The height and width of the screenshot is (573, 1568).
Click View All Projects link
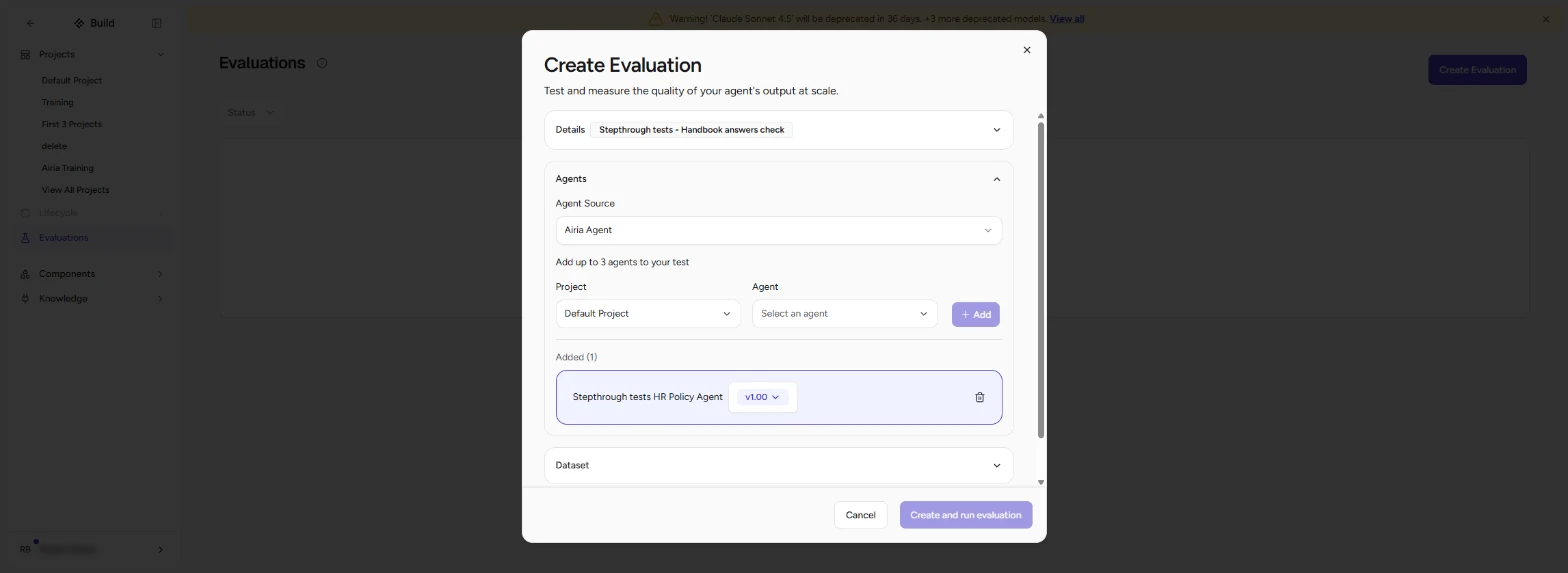(75, 190)
